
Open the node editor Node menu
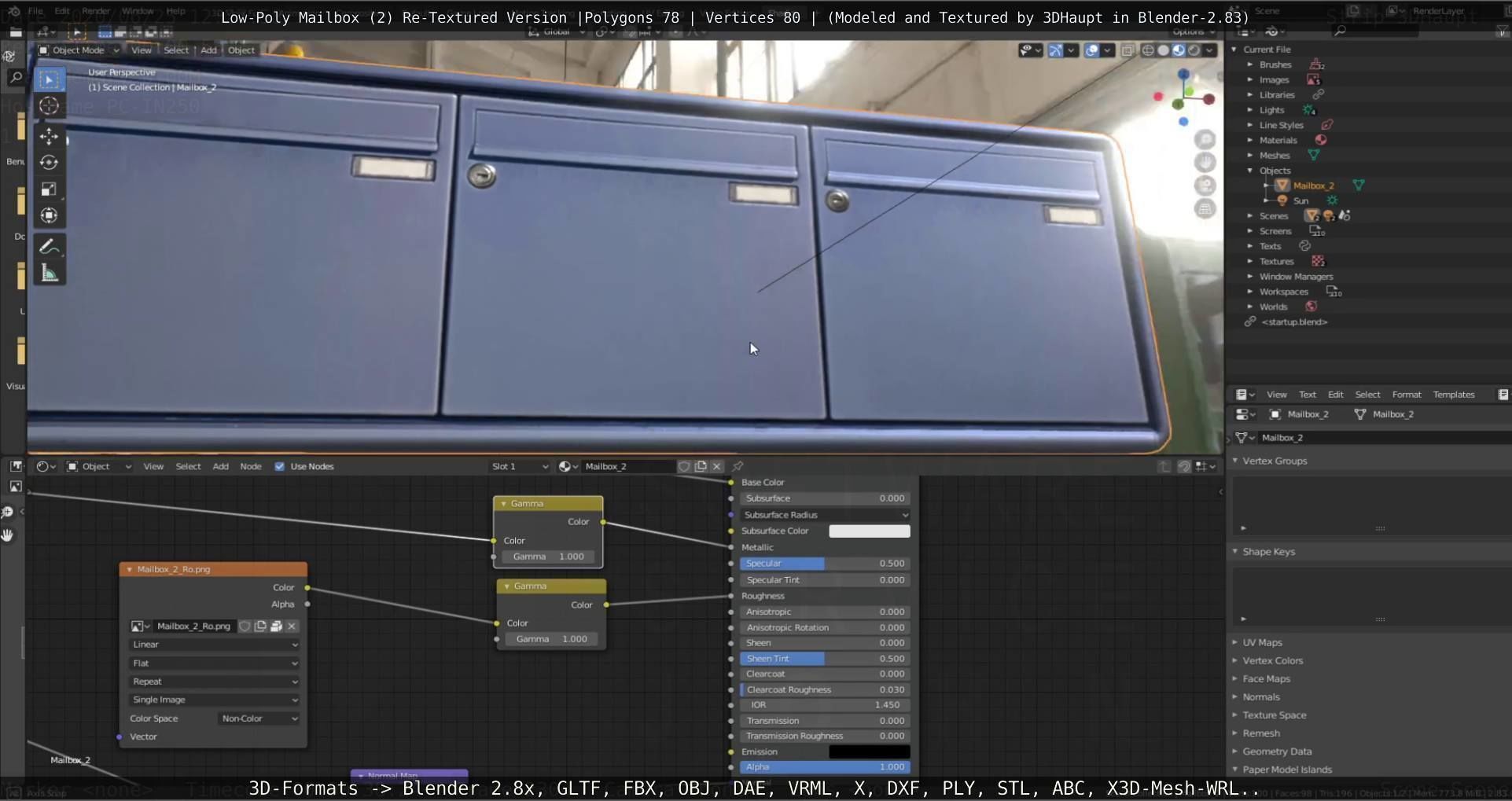pyautogui.click(x=251, y=466)
